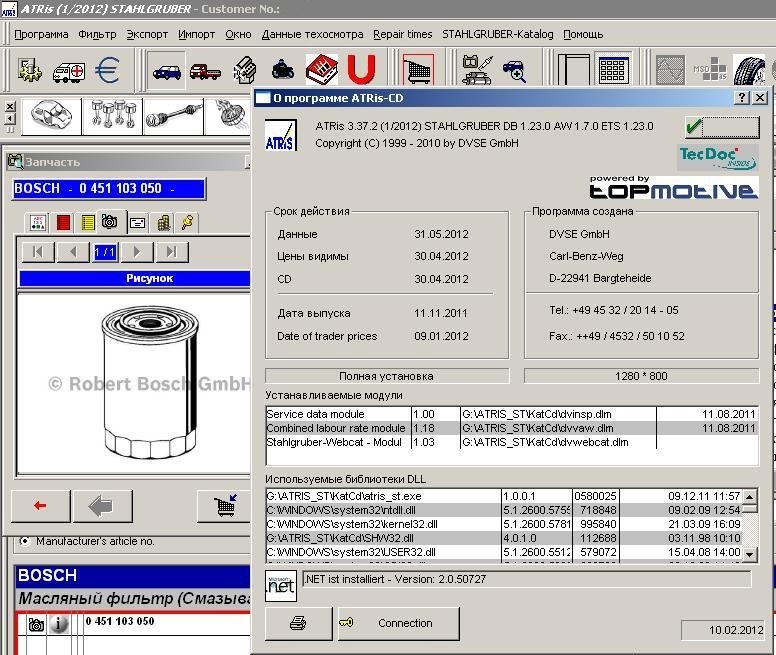The width and height of the screenshot is (776, 655).
Task: Select the passenger car catalog icon
Action: point(167,72)
